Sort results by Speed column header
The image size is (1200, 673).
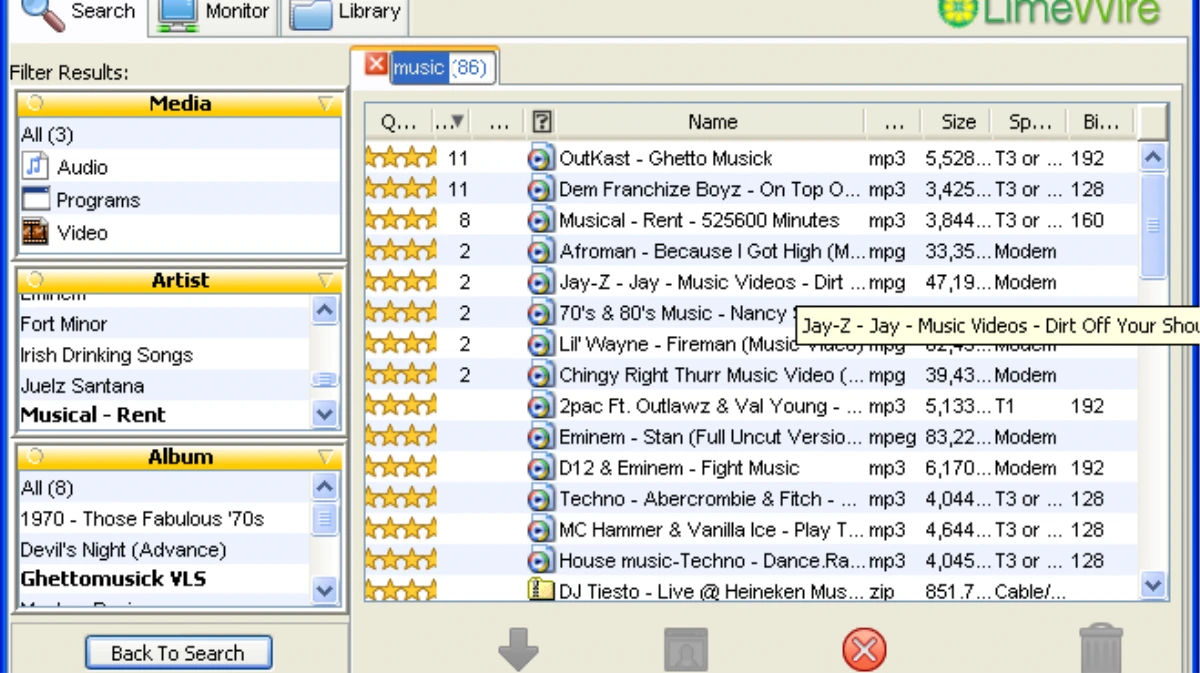click(1029, 122)
